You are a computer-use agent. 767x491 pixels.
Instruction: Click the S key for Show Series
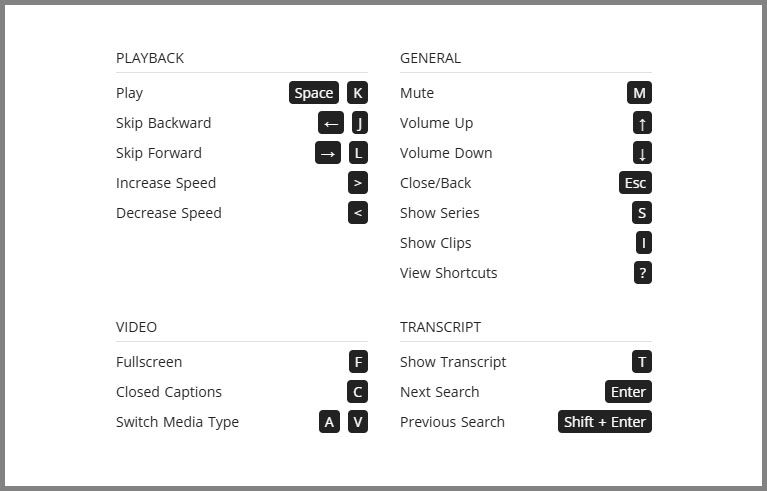[642, 213]
